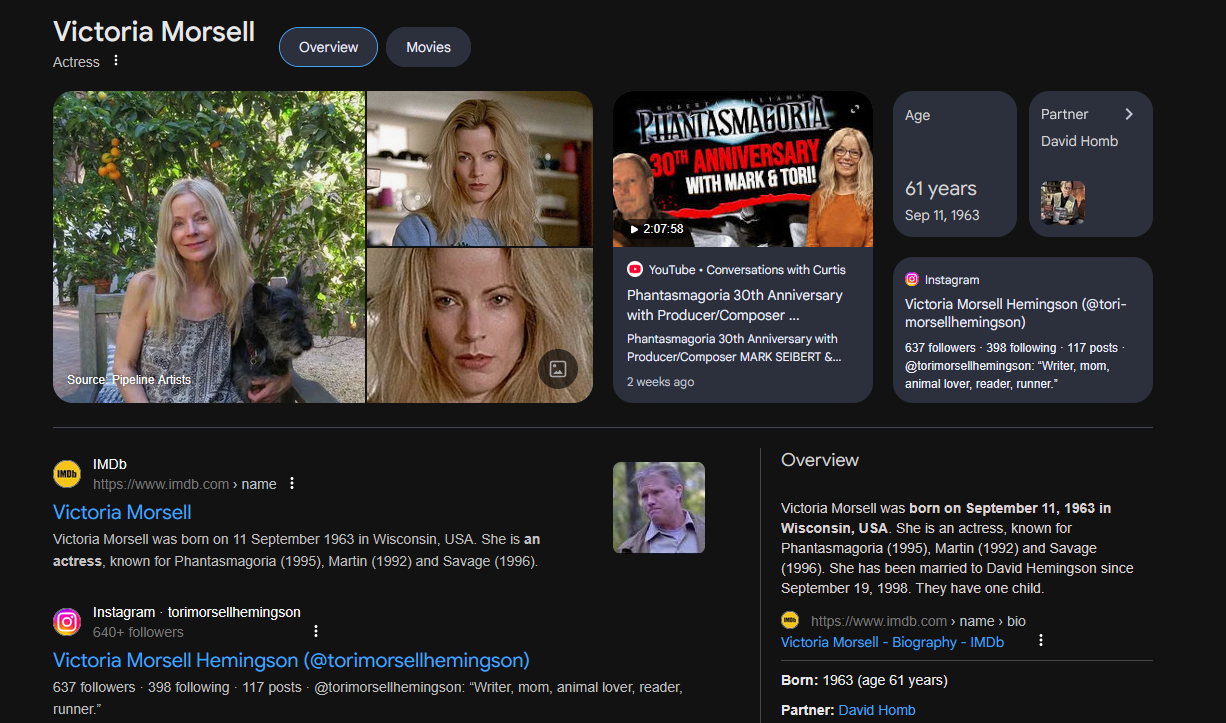1226x723 pixels.
Task: Click David Homb's small photo in the Partner card
Action: point(1063,203)
